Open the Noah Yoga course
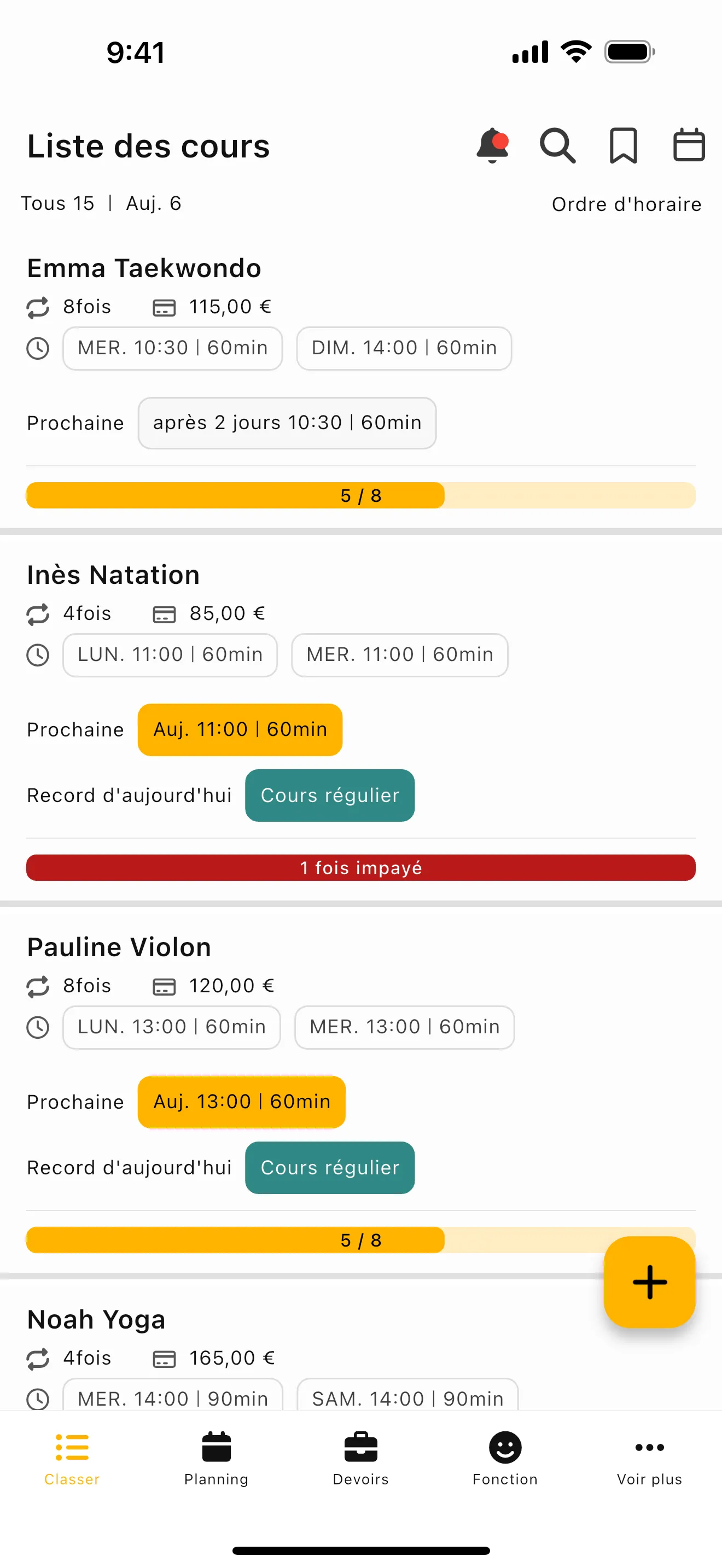 coord(96,1320)
